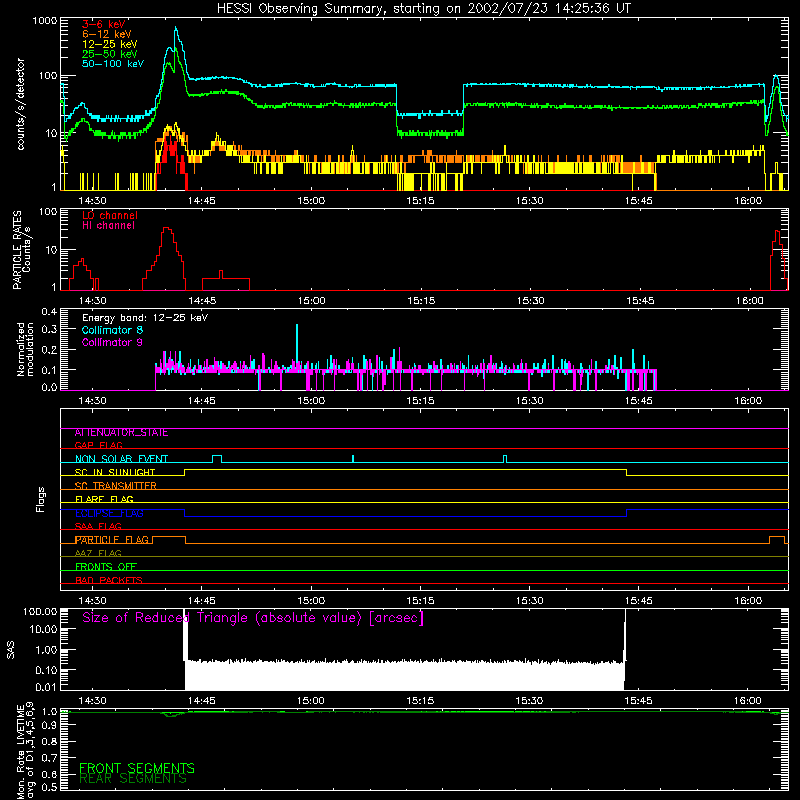The width and height of the screenshot is (800, 800).
Task: Click the vertical 'Flags' axis title
Action: click(40, 499)
